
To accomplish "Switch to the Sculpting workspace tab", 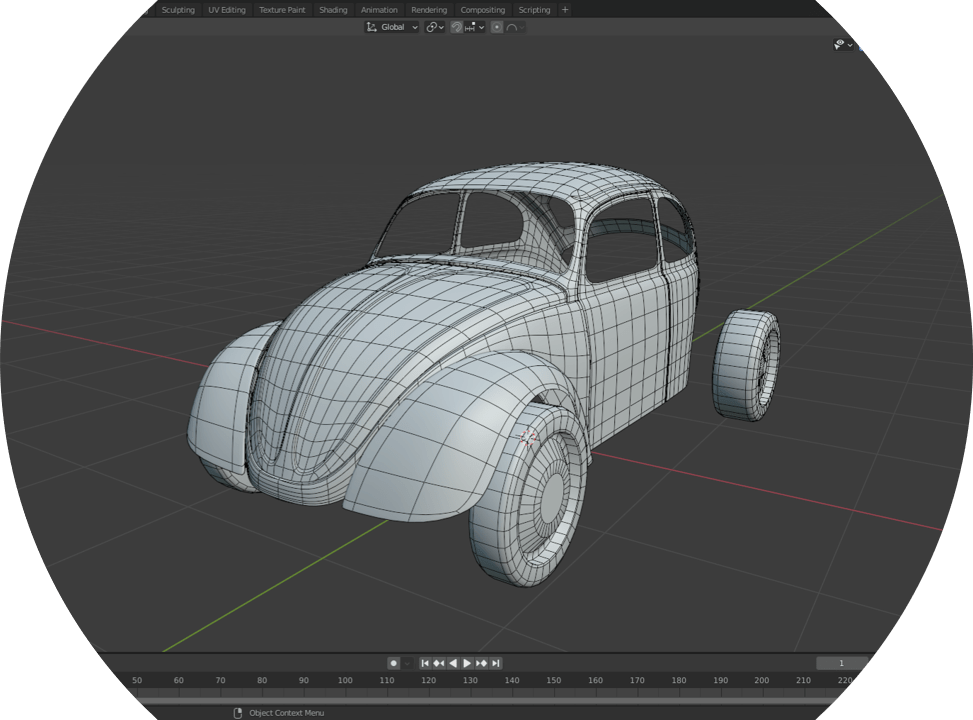I will [178, 10].
